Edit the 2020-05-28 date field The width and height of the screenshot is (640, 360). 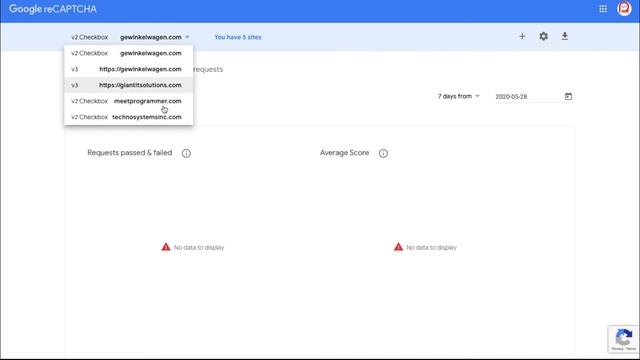(529, 97)
